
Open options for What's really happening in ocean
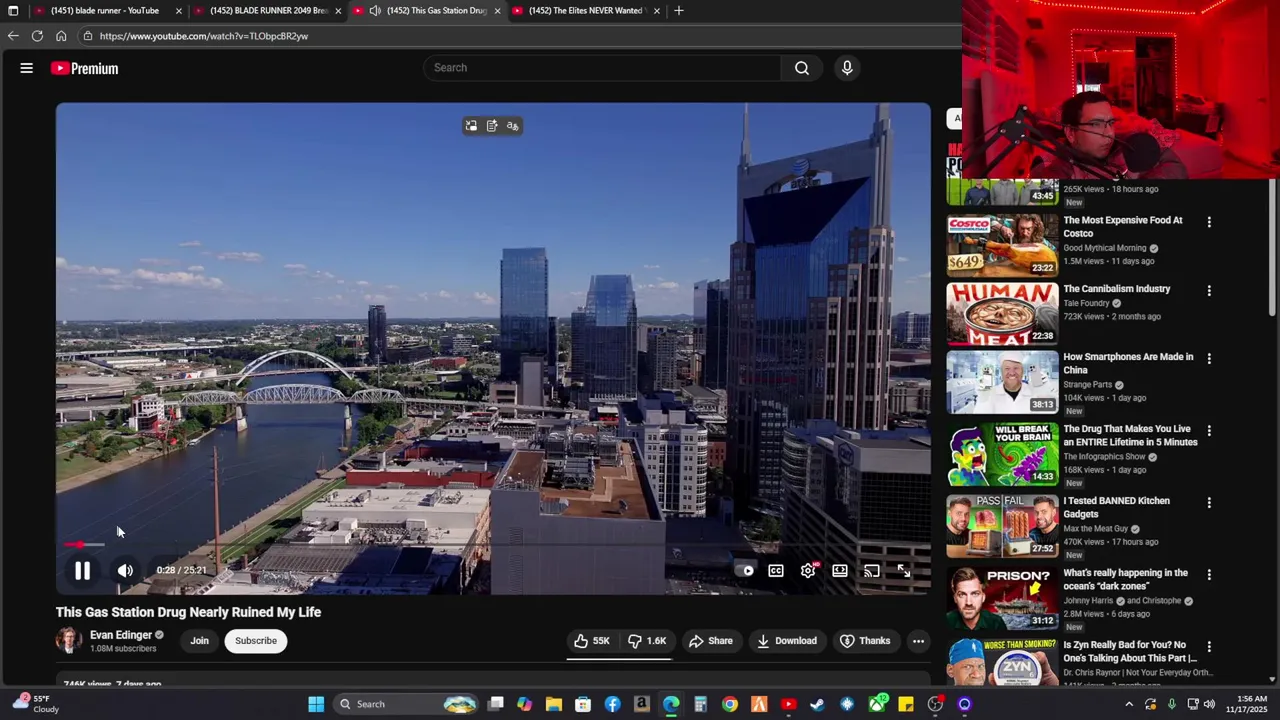pyautogui.click(x=1209, y=575)
